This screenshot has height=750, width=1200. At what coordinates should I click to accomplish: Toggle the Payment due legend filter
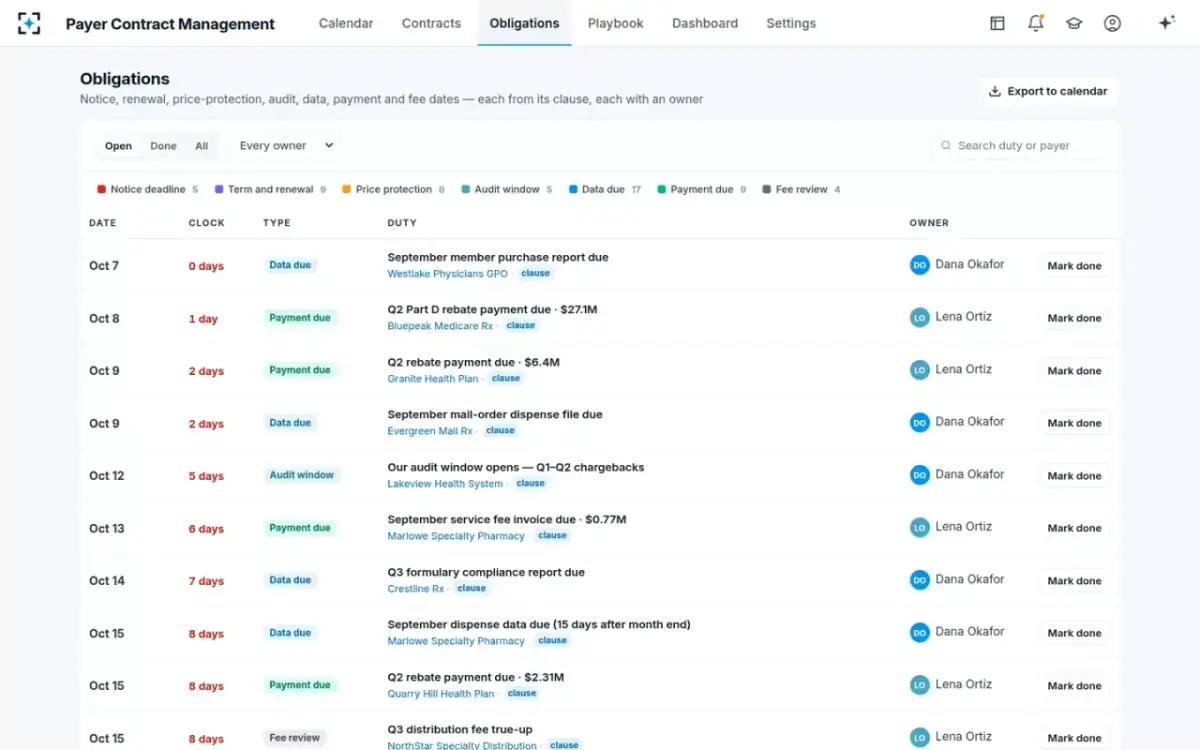pos(702,189)
